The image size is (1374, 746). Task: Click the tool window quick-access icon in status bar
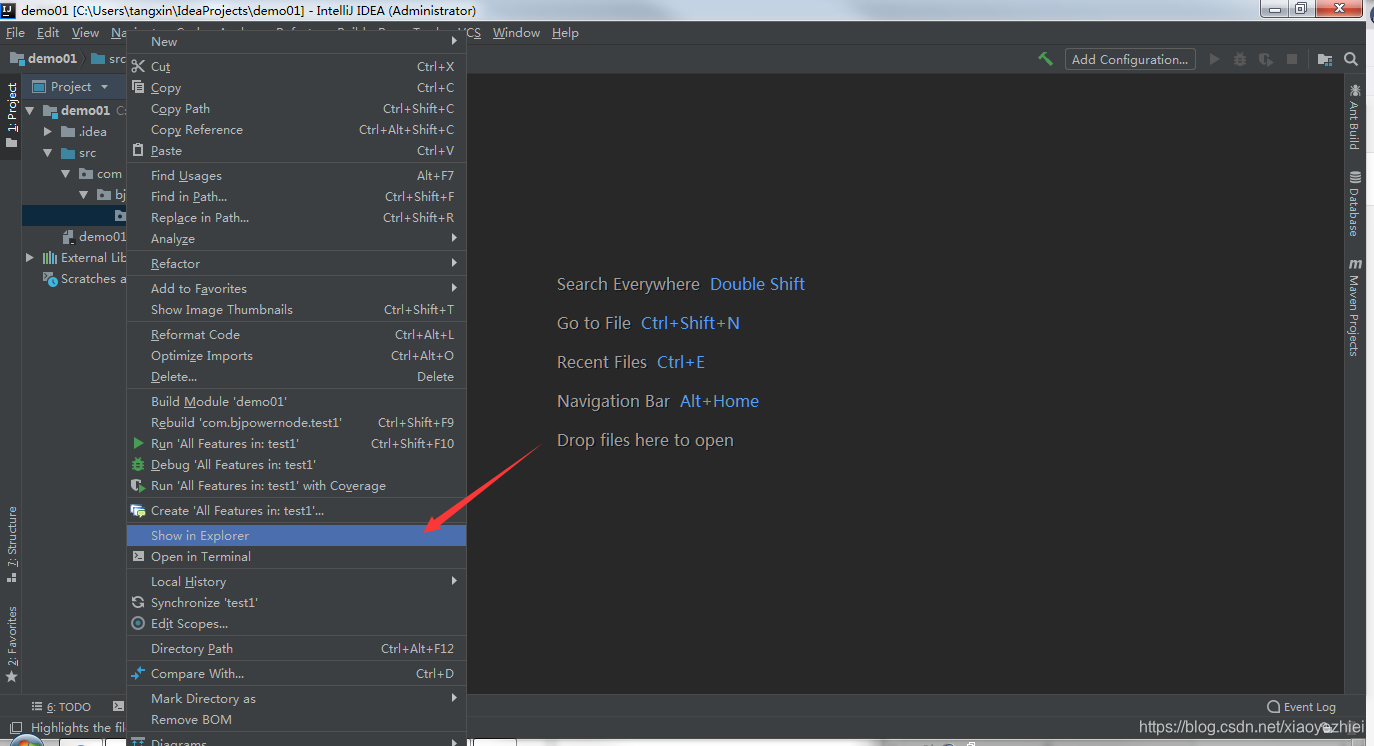pyautogui.click(x=15, y=728)
